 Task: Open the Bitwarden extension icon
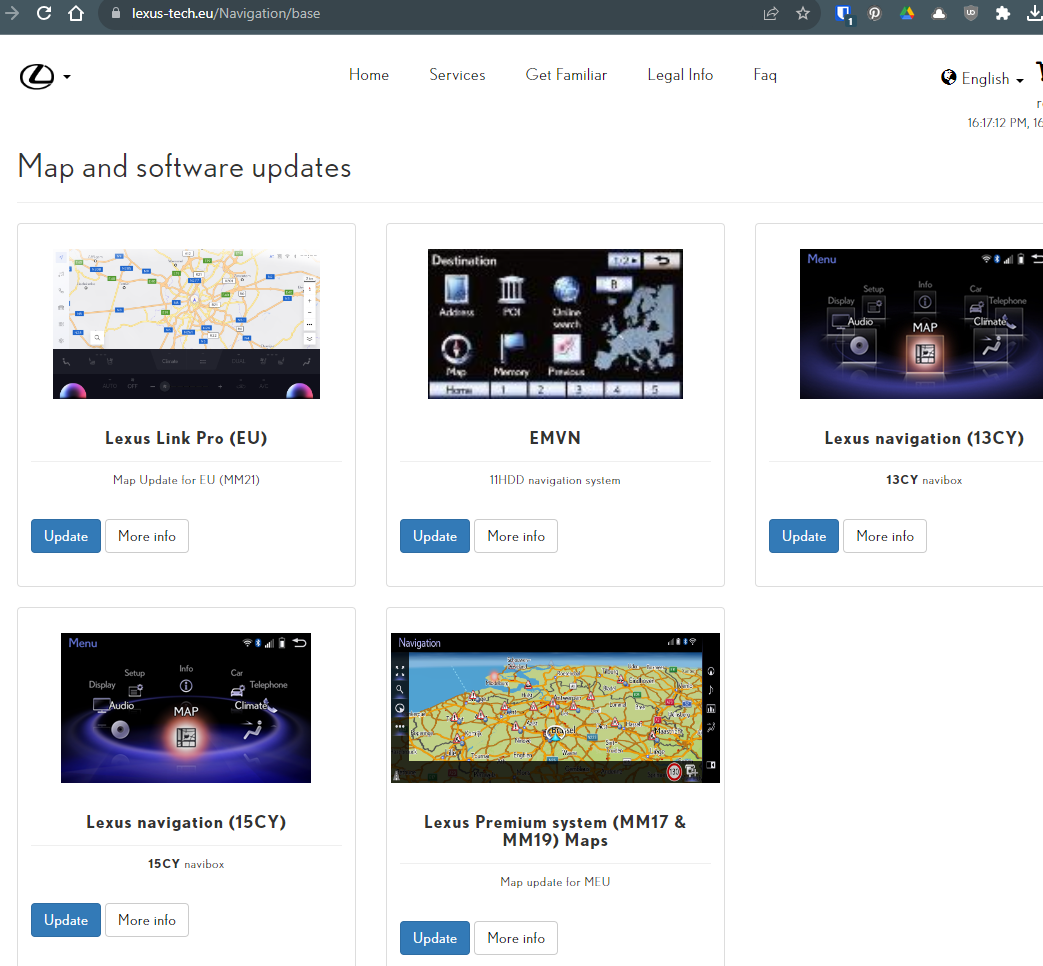843,14
